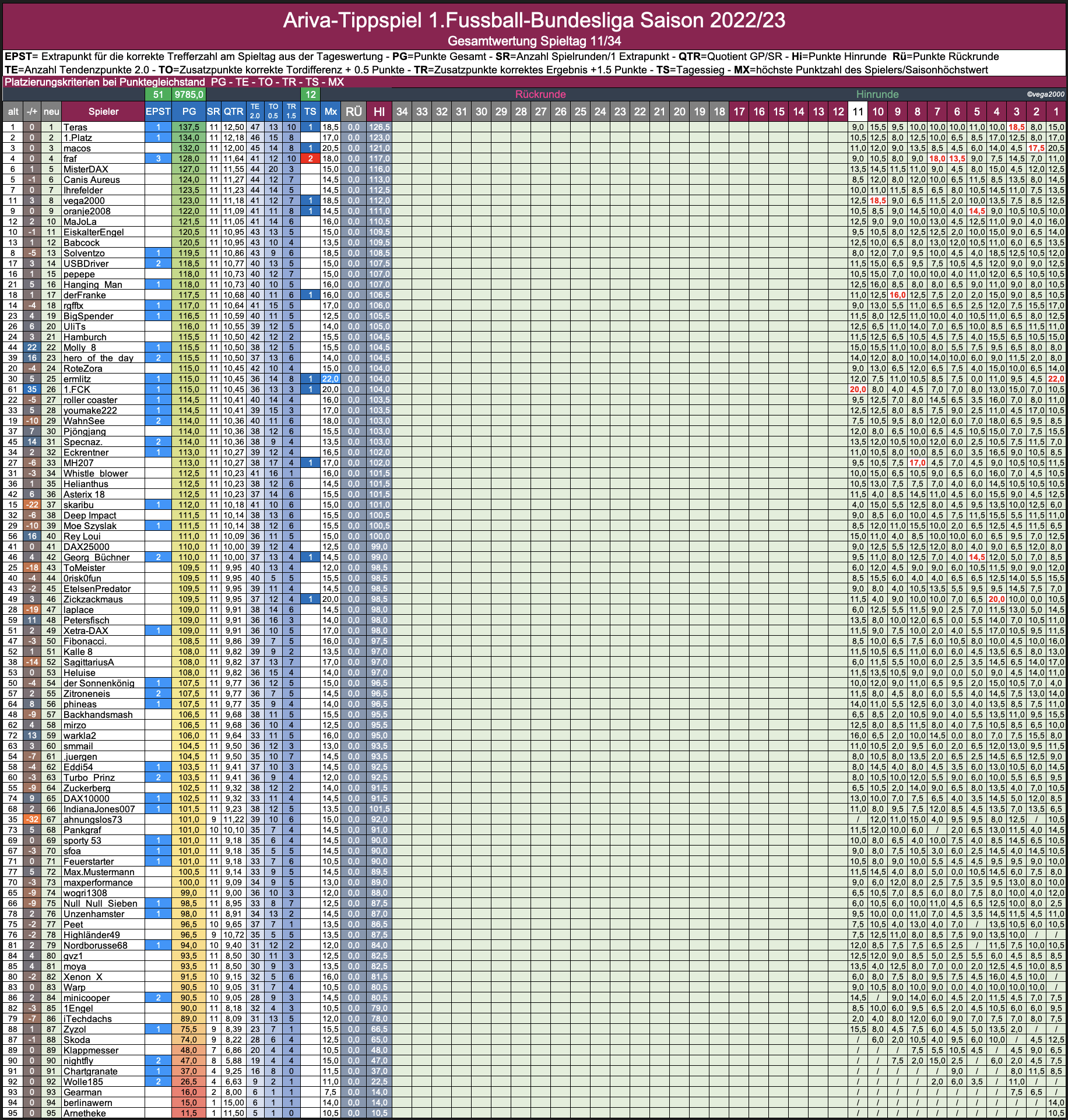Click subtitle 'Gesamtwertung Spieltag 11/34'
Screen dimensions: 1068x1120
coord(534,41)
